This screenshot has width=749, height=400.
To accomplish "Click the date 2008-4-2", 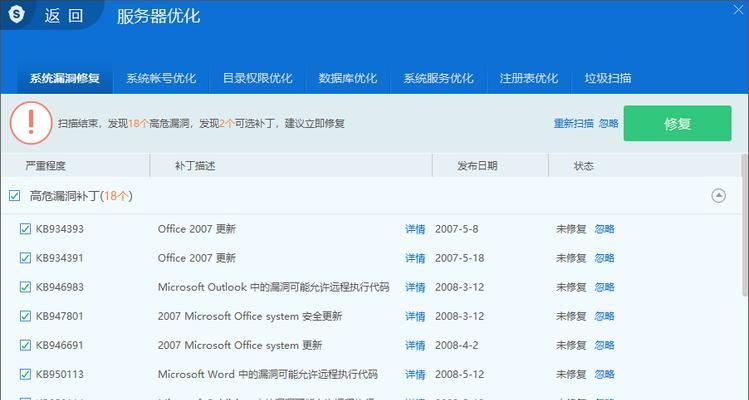I will tap(457, 345).
